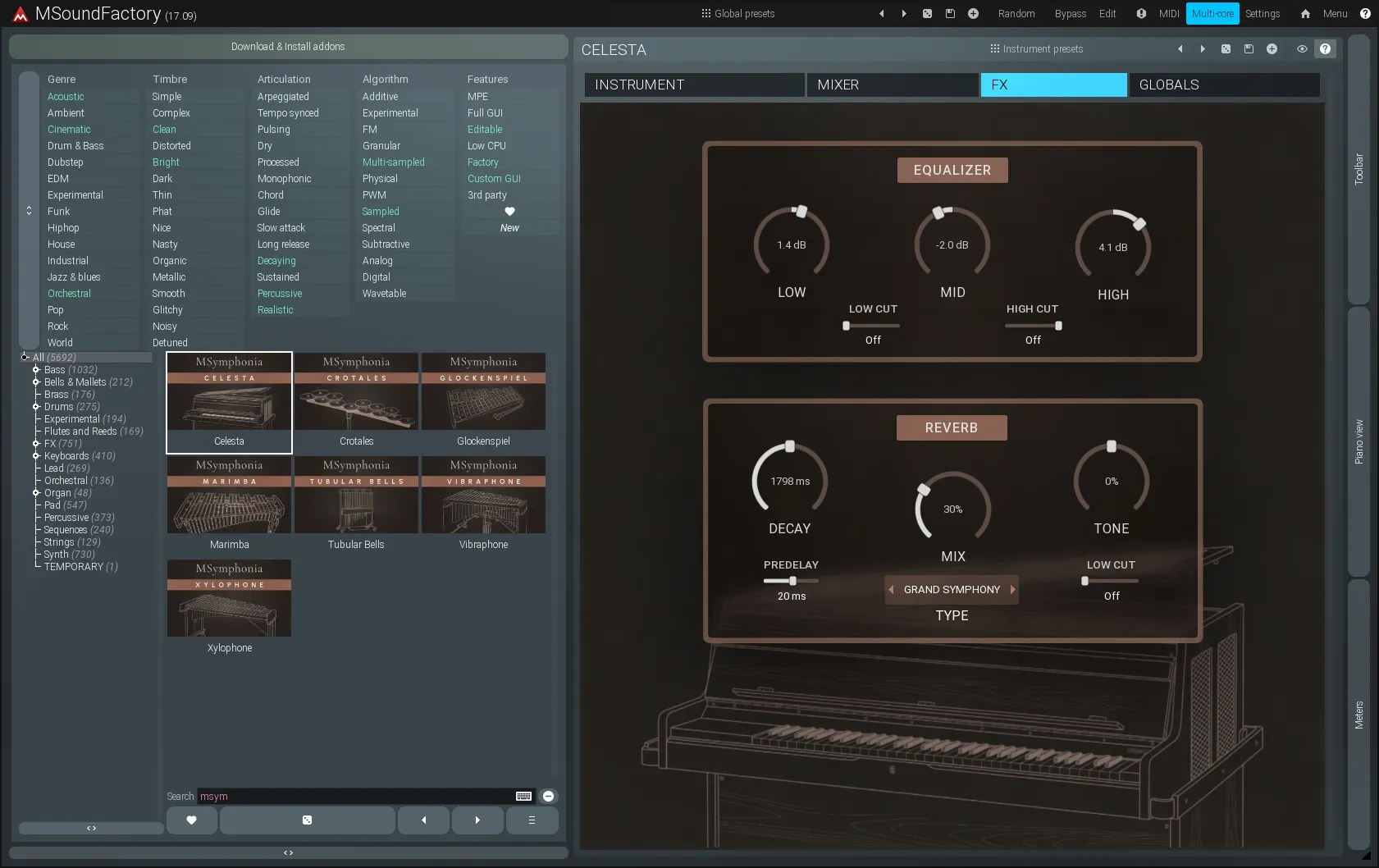
Task: Click the home icon beside Menu
Action: 1305,14
